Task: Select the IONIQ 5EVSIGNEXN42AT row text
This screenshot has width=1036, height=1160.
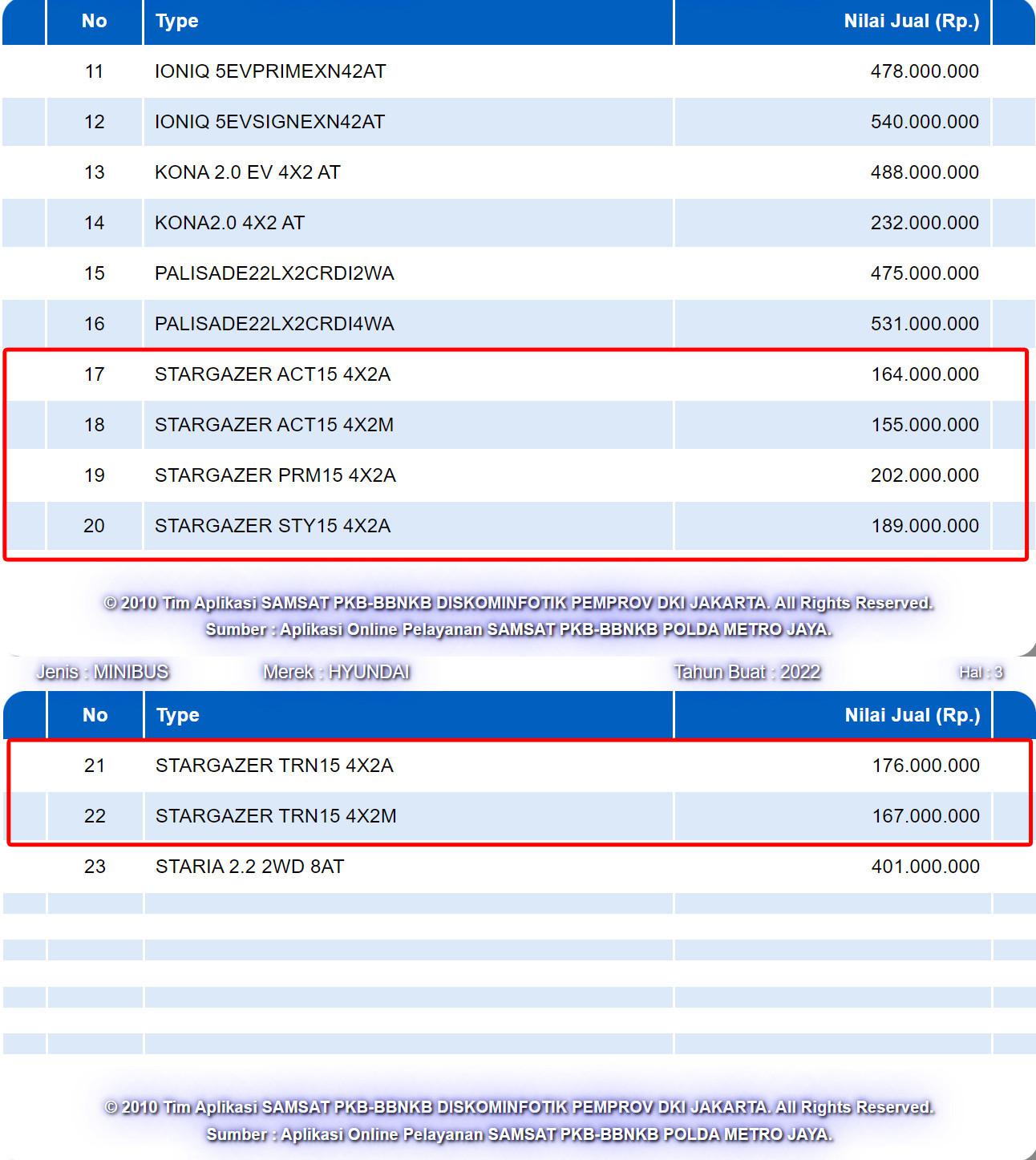Action: pos(269,122)
